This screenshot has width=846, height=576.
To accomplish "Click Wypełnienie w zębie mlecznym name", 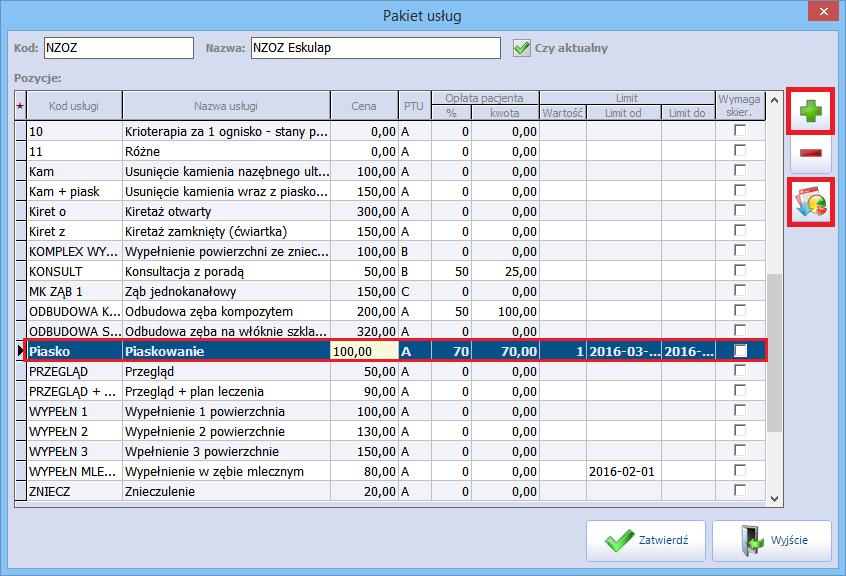I will tap(227, 471).
